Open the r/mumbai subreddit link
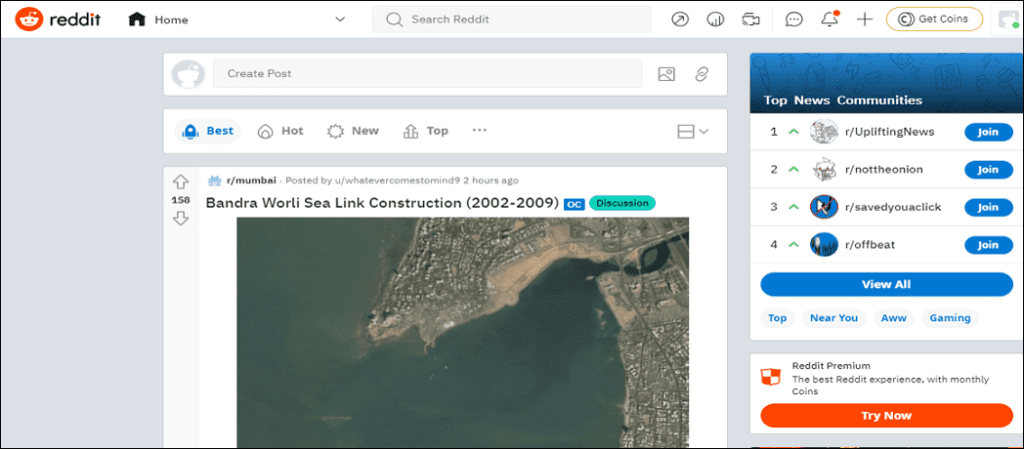The height and width of the screenshot is (449, 1024). coord(251,181)
